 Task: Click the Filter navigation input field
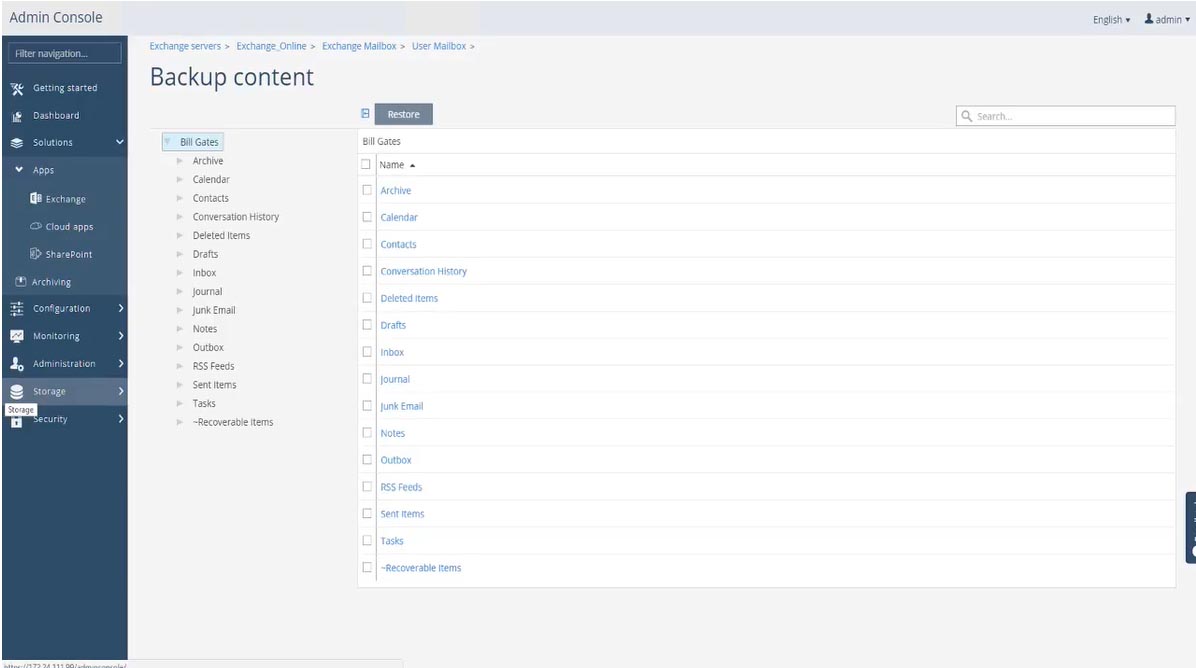pos(65,53)
